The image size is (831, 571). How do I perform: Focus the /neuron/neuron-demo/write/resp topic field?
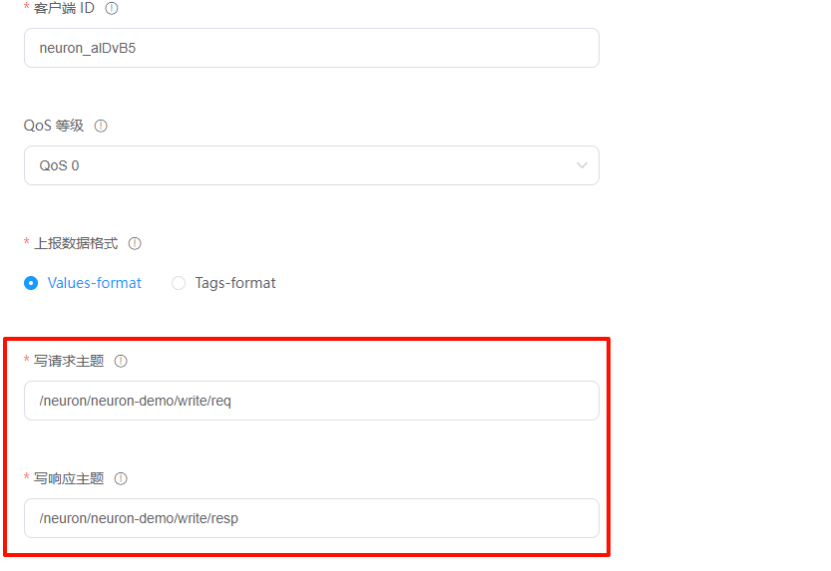312,518
